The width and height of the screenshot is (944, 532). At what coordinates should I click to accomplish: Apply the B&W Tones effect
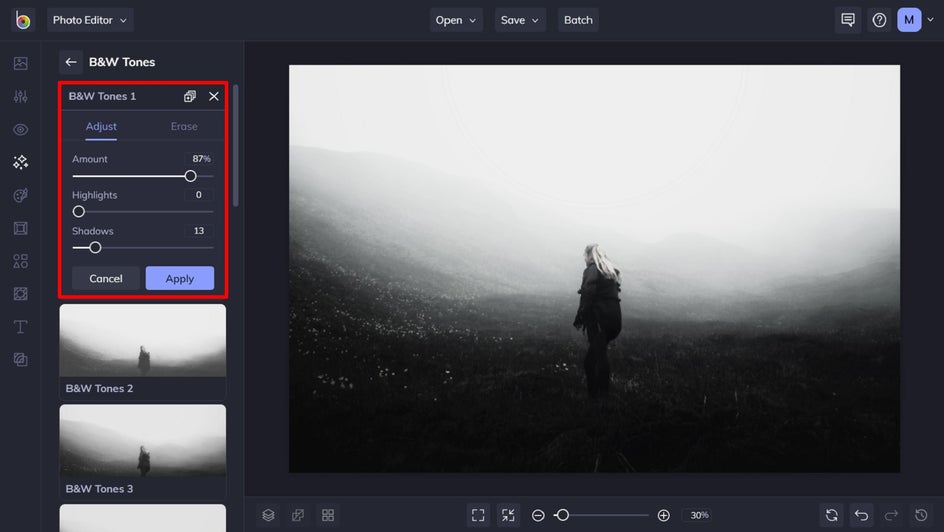(x=180, y=278)
